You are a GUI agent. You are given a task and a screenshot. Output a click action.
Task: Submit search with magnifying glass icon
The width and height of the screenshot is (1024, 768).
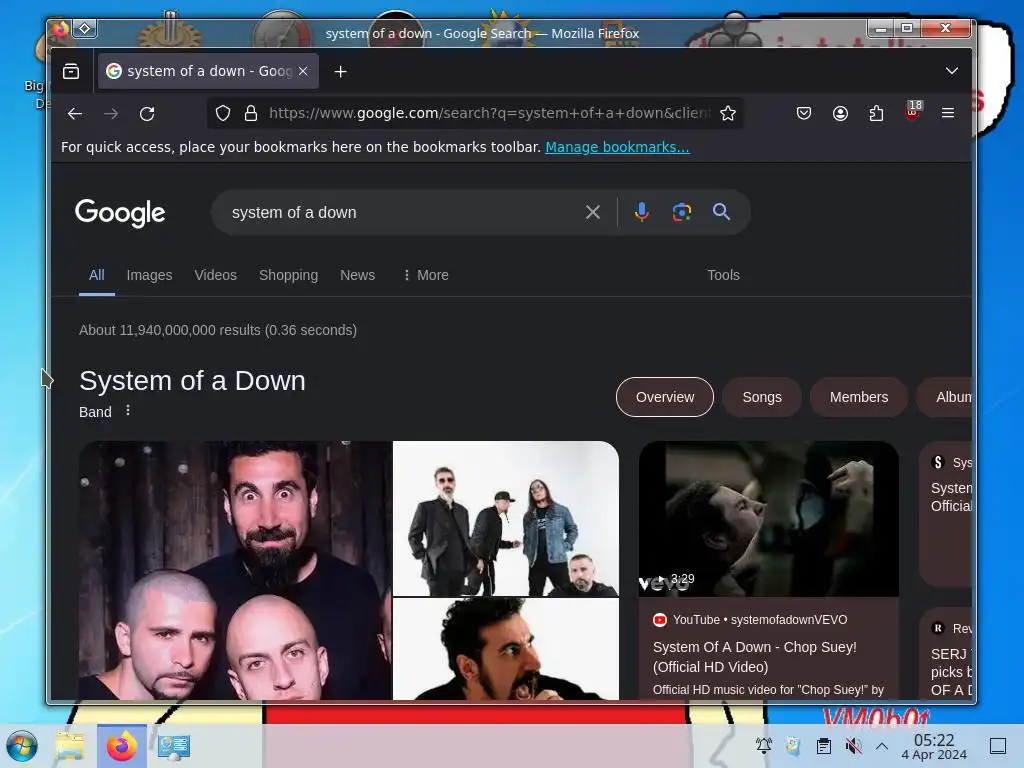721,212
